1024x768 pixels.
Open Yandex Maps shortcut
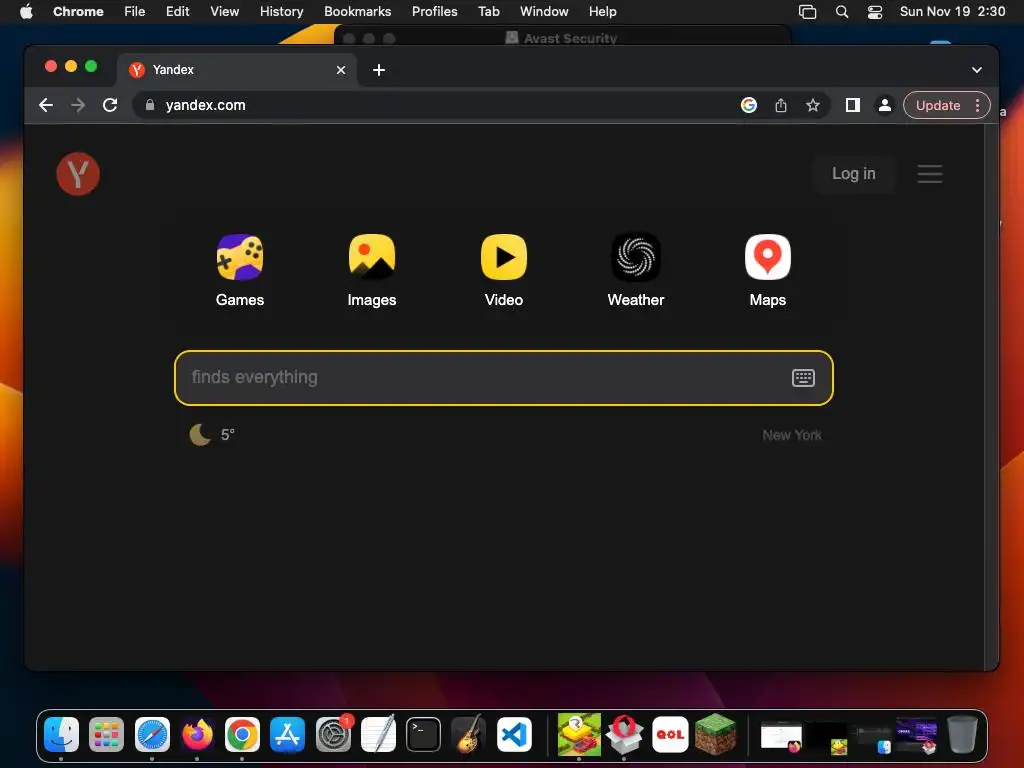point(767,270)
